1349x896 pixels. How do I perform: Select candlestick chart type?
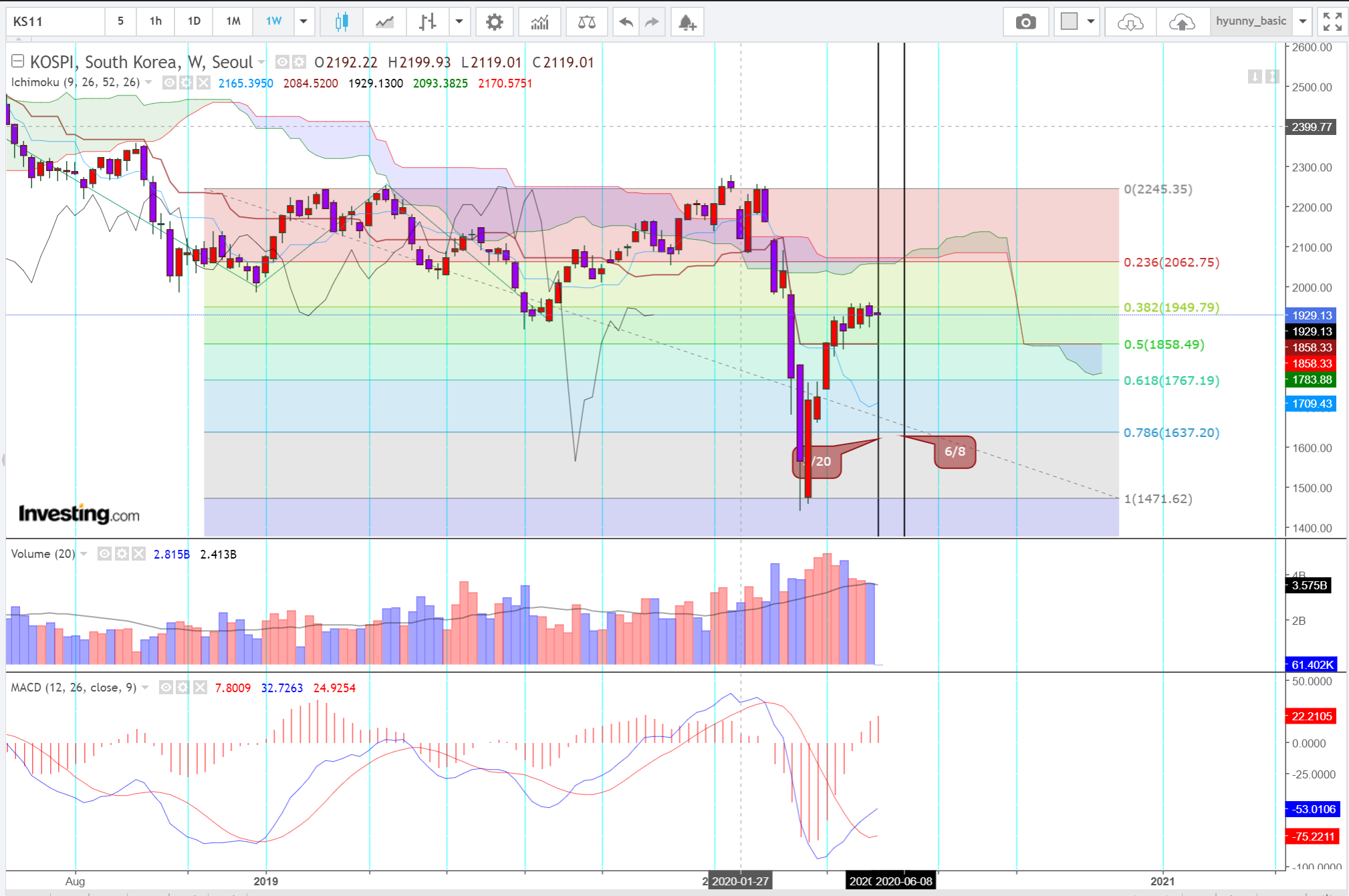(342, 22)
